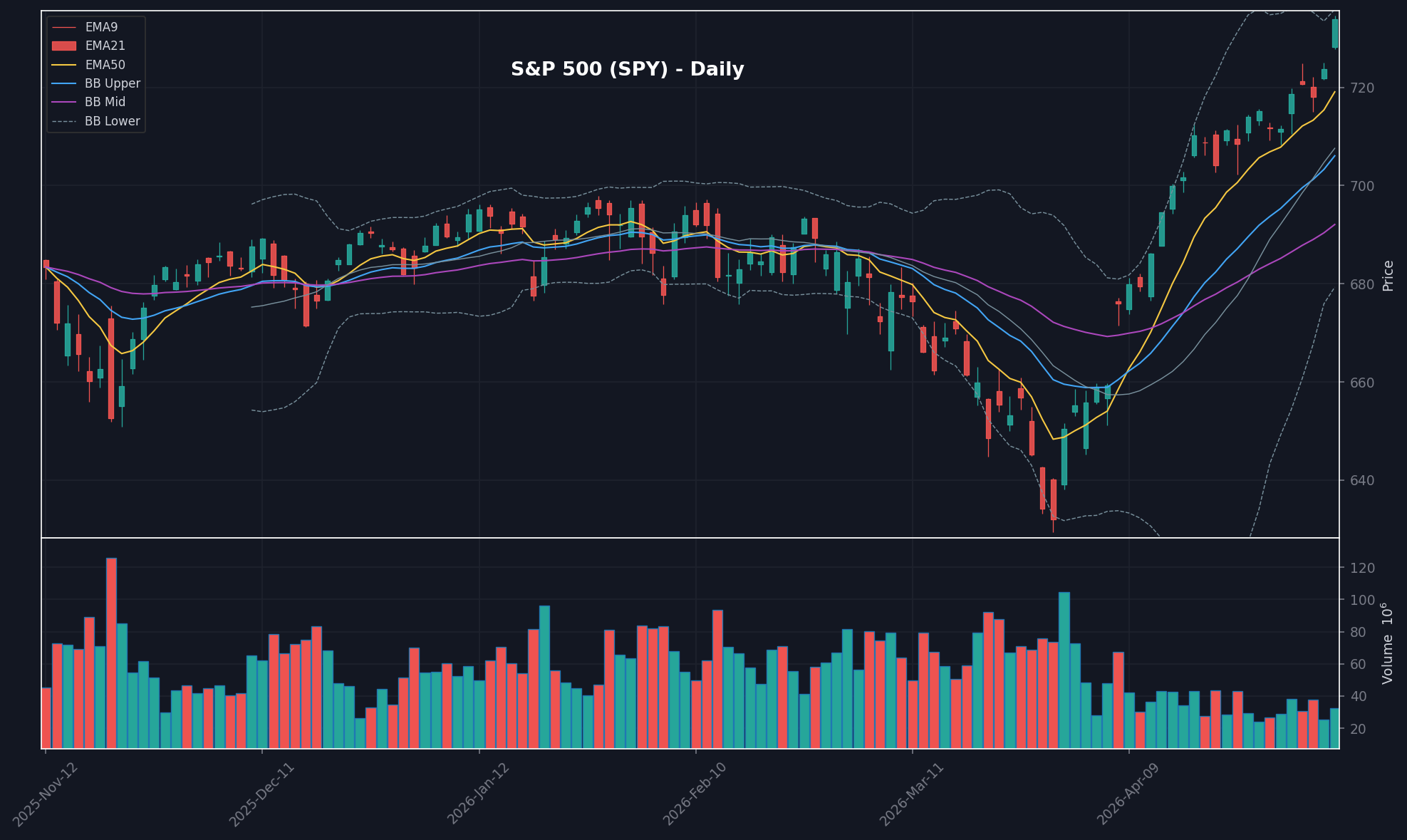
Task: Select the 40 volume tick label
Action: coord(1358,696)
